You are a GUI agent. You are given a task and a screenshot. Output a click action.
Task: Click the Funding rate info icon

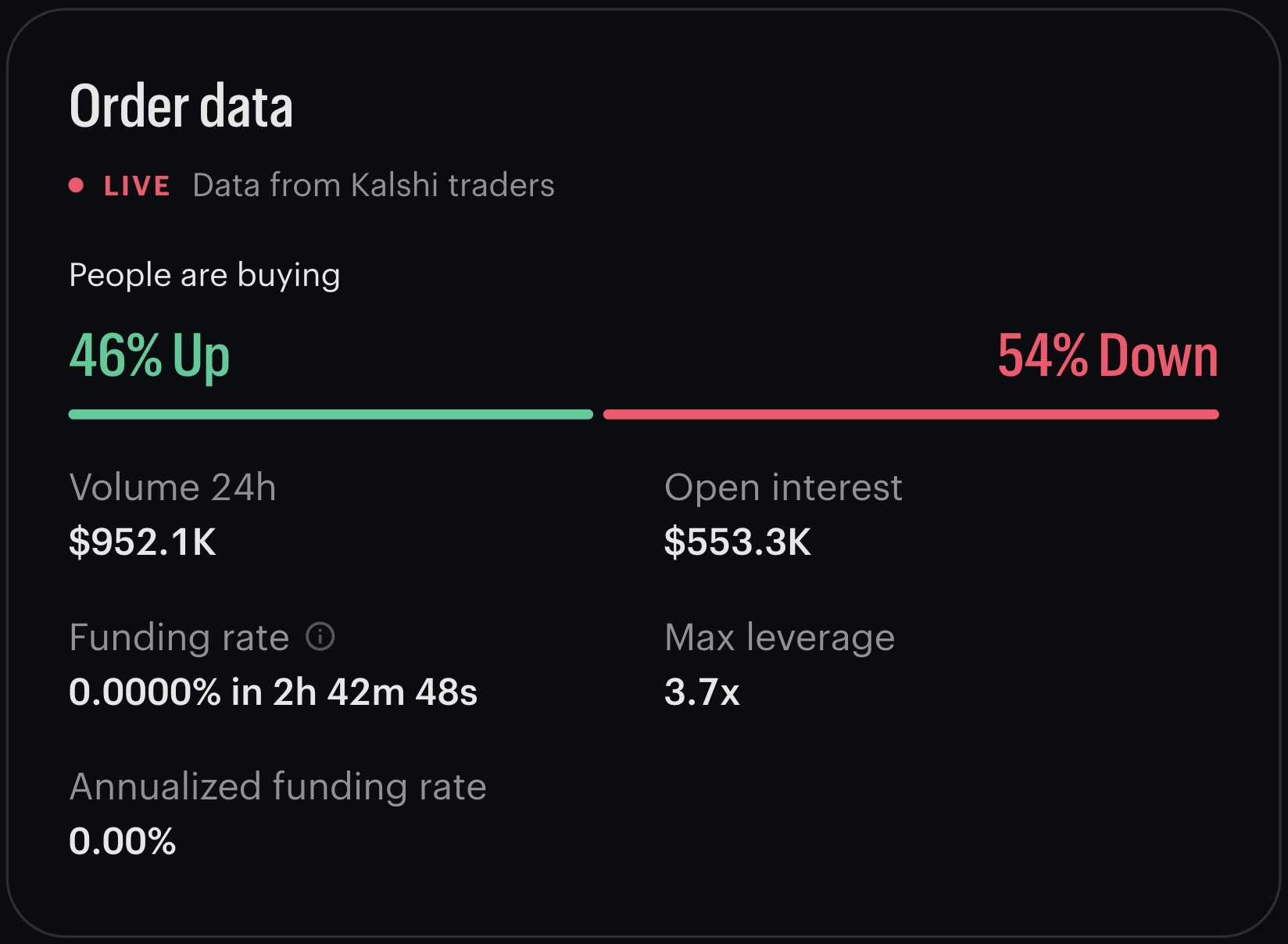click(x=320, y=637)
